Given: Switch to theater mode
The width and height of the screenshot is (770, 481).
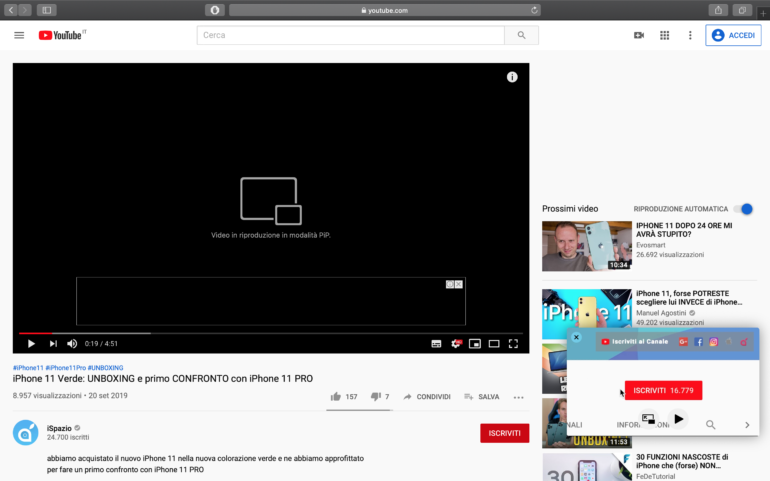Looking at the screenshot, I should (494, 344).
